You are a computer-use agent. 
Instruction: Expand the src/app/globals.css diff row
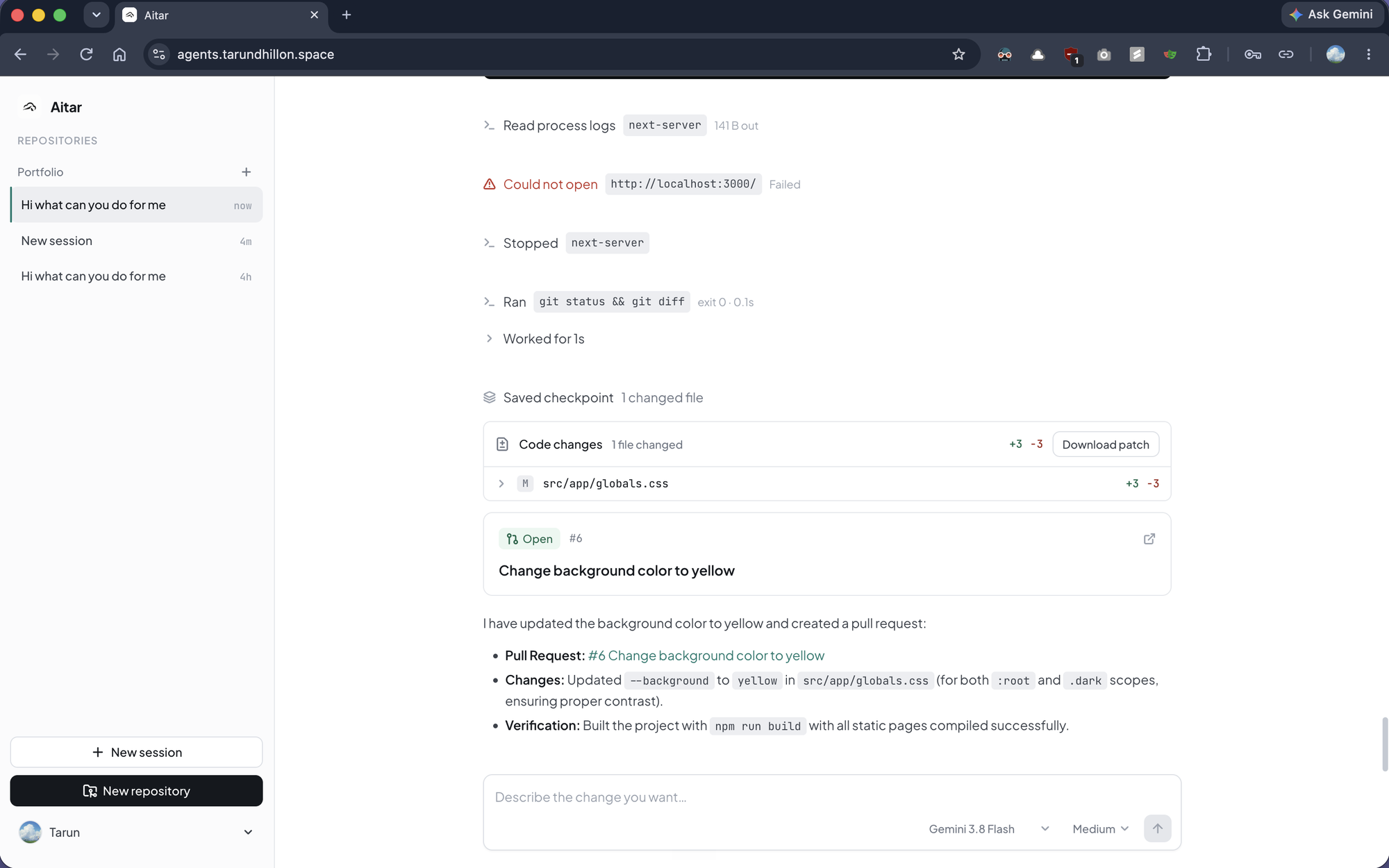[826, 483]
